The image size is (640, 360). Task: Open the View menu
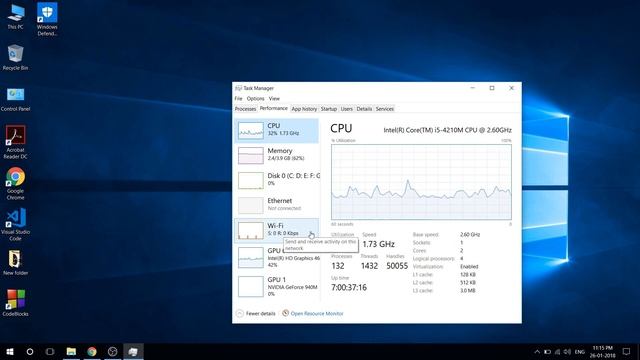[x=274, y=98]
